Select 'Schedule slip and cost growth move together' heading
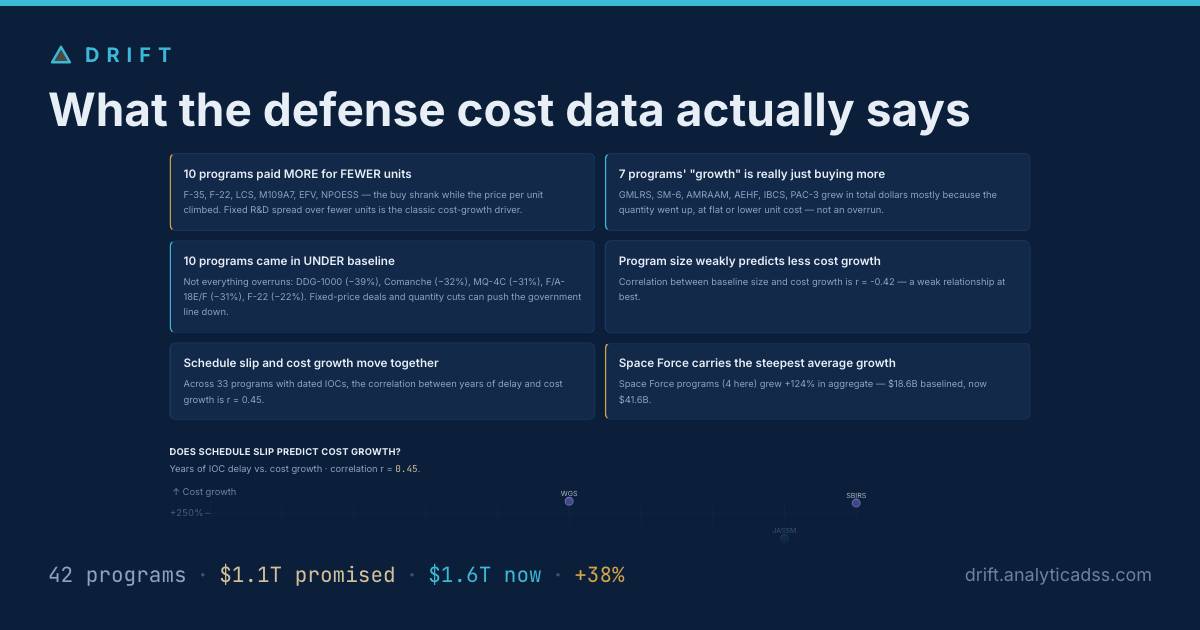Viewport: 1200px width, 630px height. tap(311, 363)
